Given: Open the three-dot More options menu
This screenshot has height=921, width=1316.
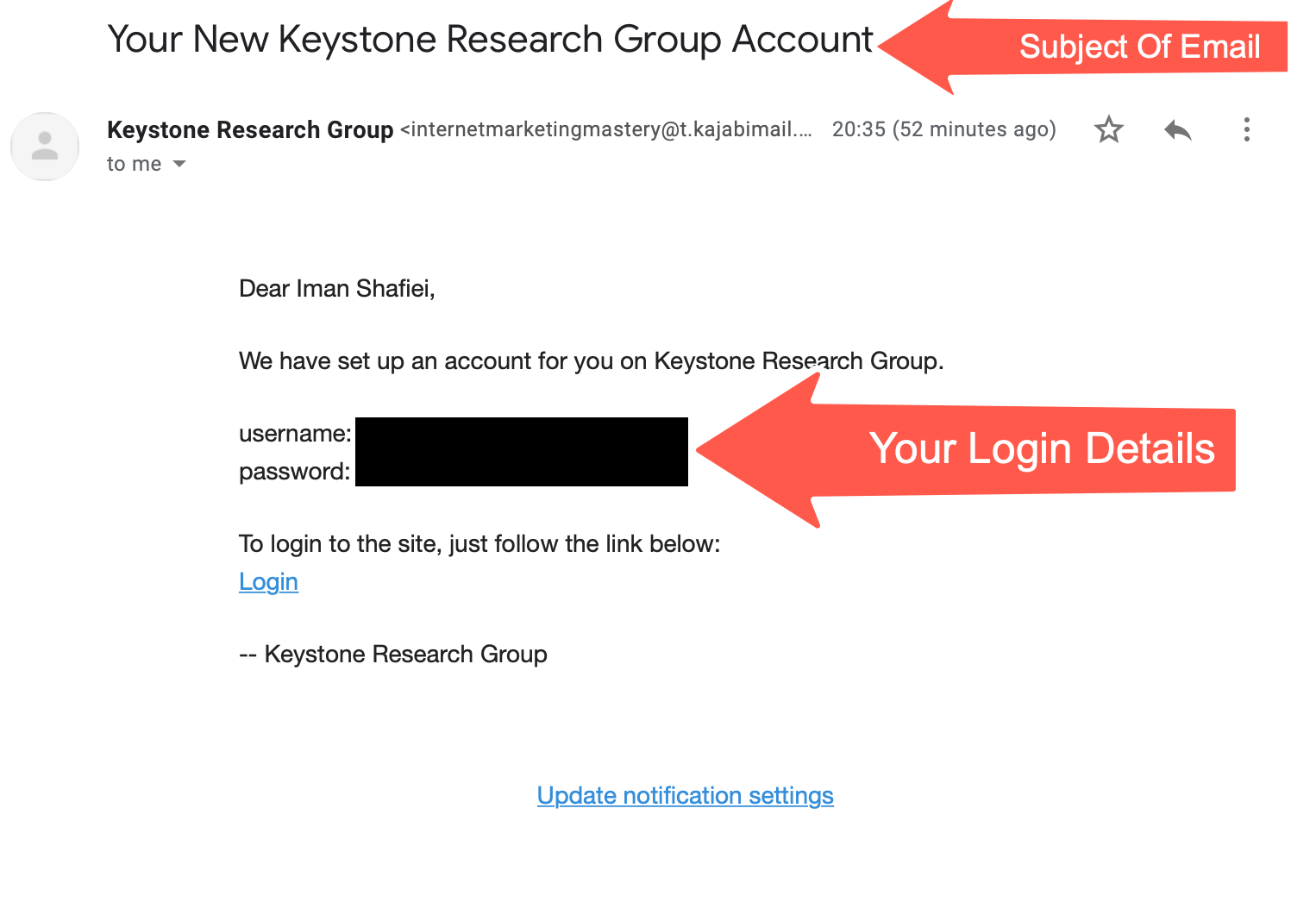Looking at the screenshot, I should [x=1246, y=130].
